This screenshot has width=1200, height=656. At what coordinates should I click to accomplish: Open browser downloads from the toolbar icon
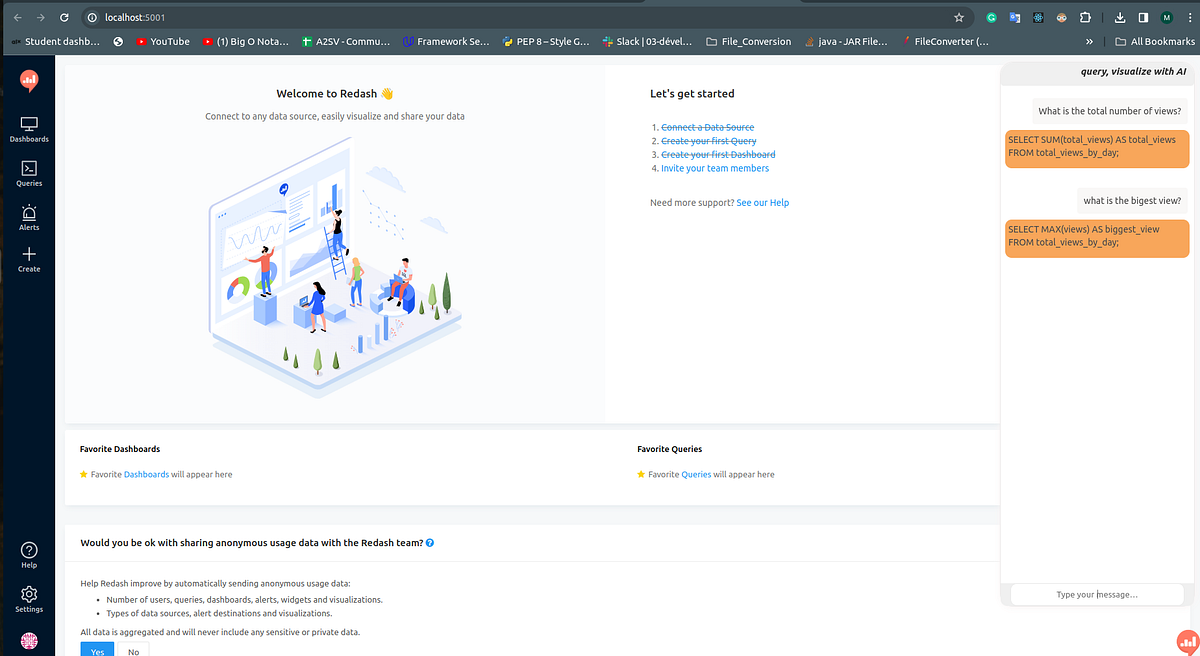click(x=1119, y=17)
